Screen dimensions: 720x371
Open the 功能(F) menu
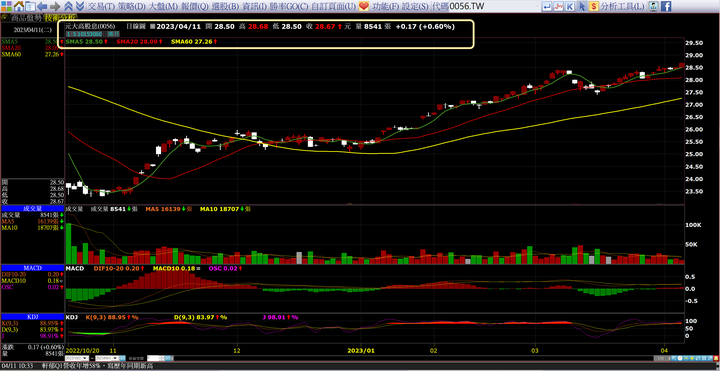(x=386, y=6)
